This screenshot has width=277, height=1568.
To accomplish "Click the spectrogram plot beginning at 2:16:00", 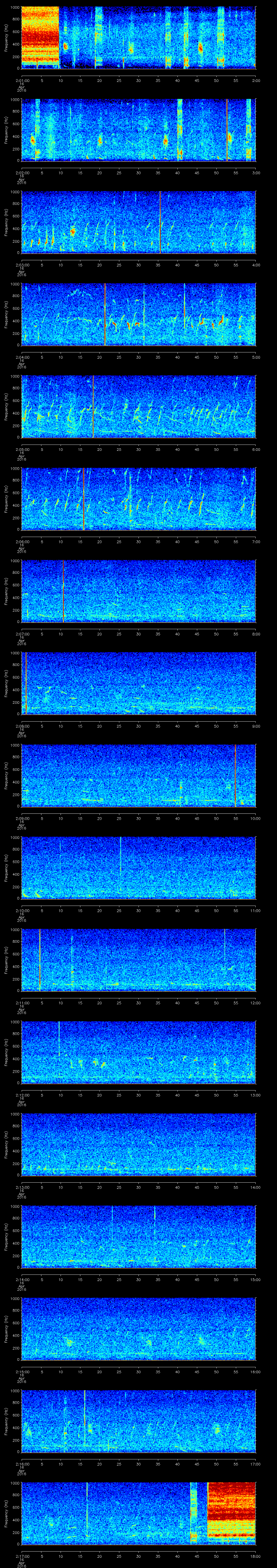I will (138, 1421).
